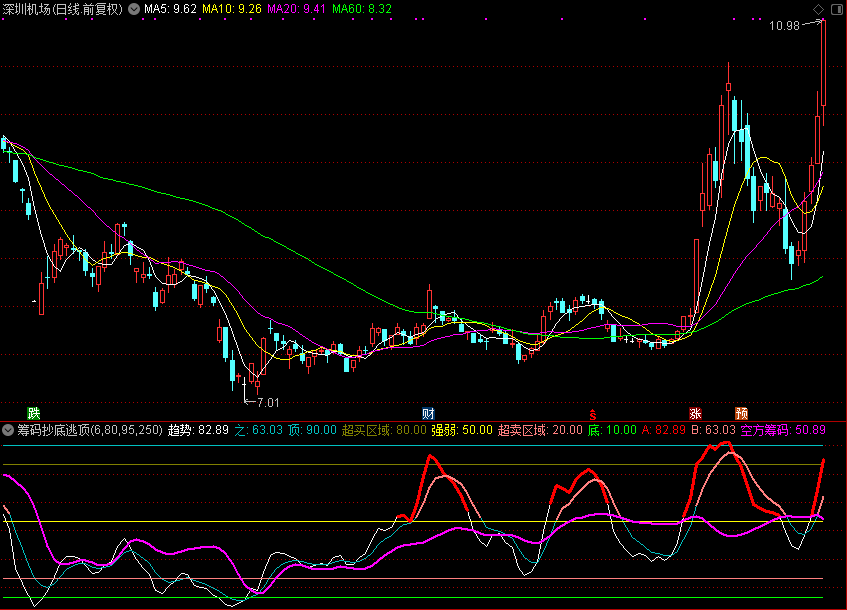Image resolution: width=847 pixels, height=610 pixels.
Task: Click the 筹码抄底逃顶 indicator name
Action: click(x=52, y=430)
